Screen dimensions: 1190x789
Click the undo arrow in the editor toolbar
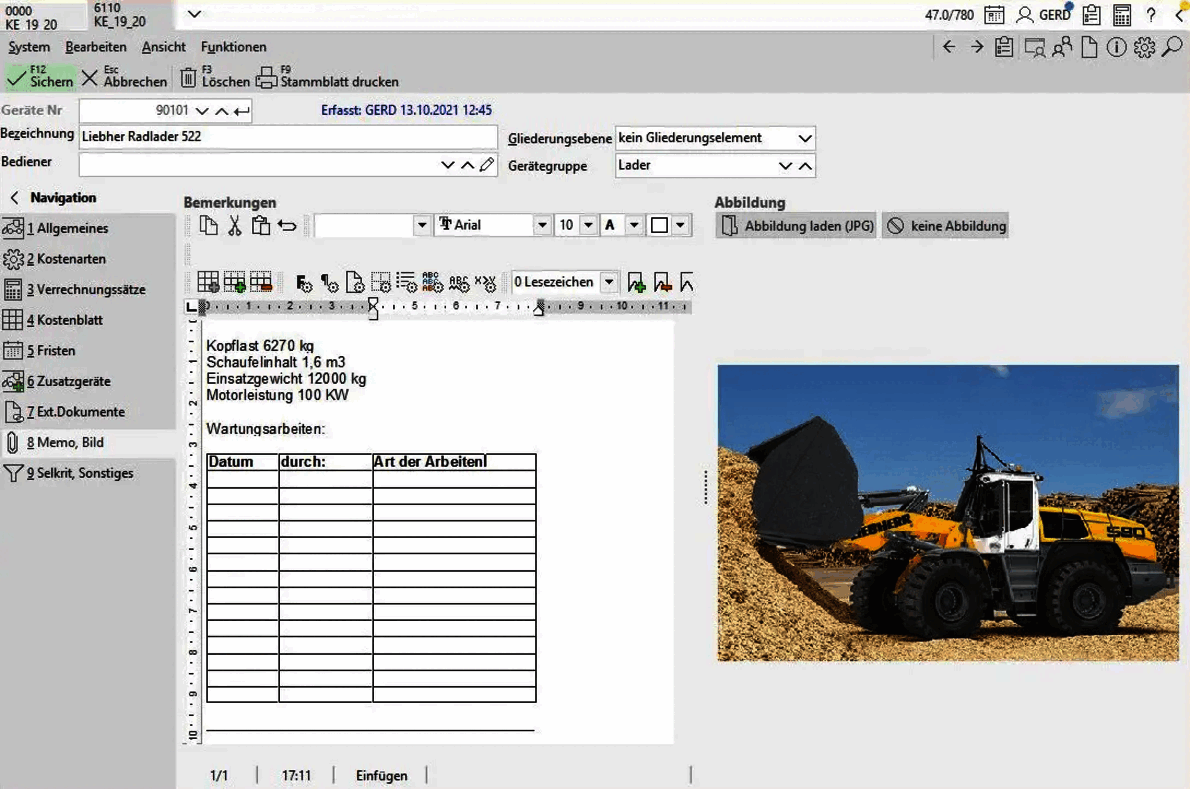pos(287,226)
